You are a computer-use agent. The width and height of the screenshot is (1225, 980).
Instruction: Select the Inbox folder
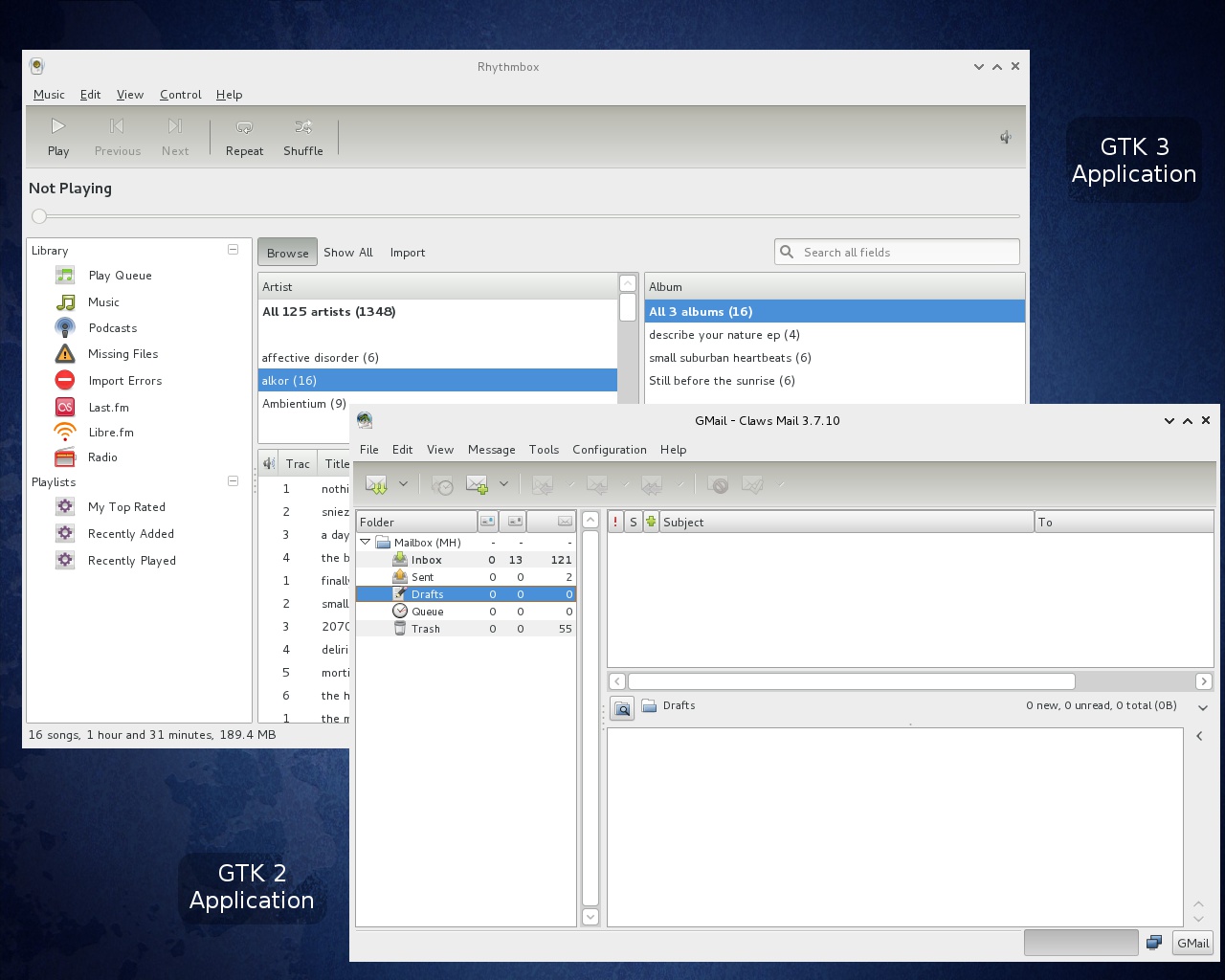(x=466, y=560)
